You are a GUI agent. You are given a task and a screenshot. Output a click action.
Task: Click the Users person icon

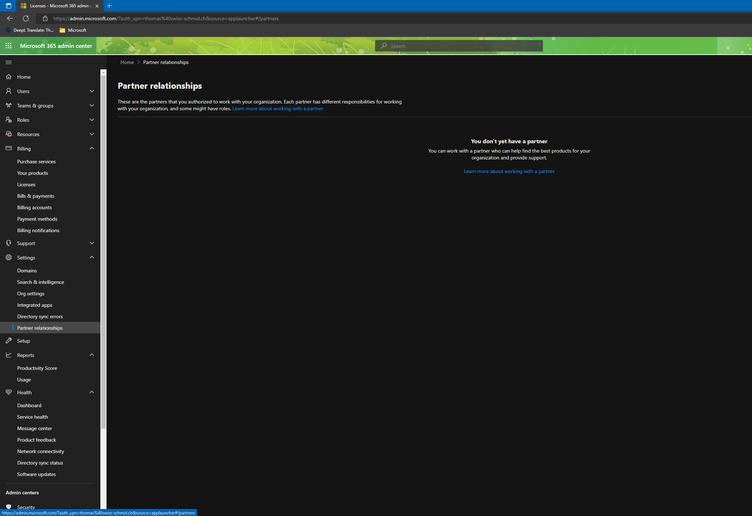click(9, 91)
